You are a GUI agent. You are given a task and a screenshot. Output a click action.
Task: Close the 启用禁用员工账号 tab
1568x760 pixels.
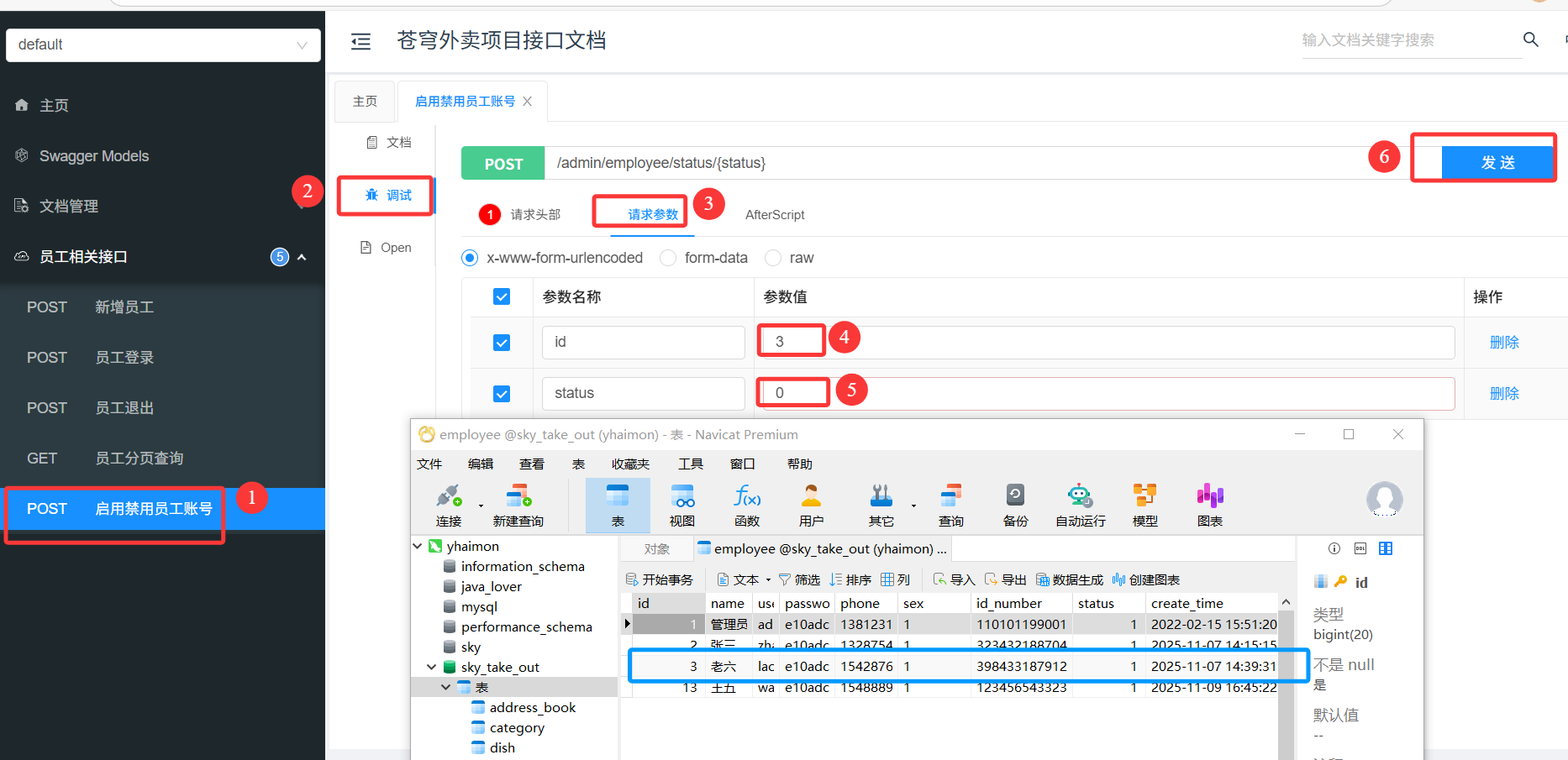pyautogui.click(x=527, y=102)
